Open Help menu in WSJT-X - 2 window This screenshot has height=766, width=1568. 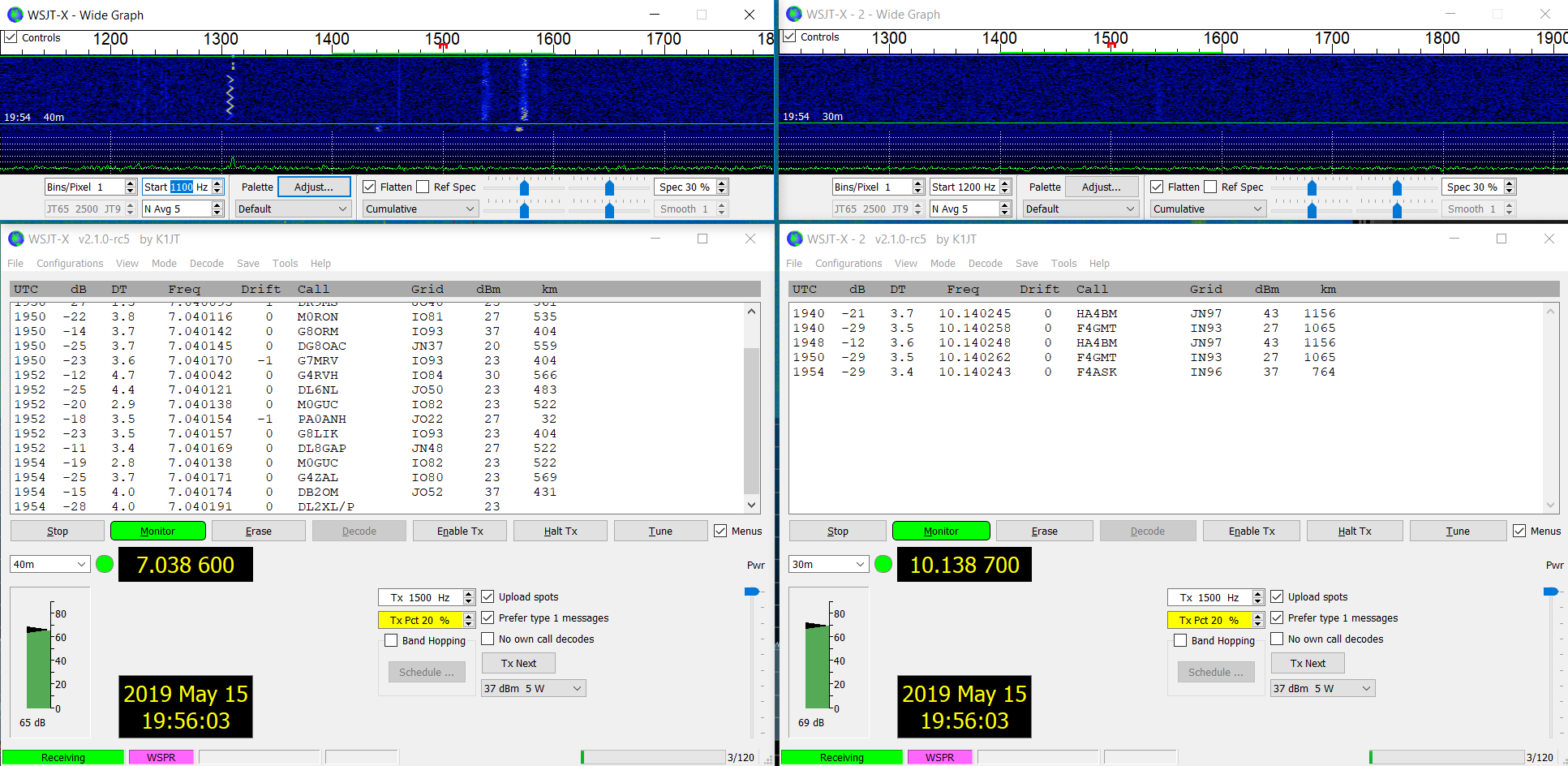(x=1099, y=263)
